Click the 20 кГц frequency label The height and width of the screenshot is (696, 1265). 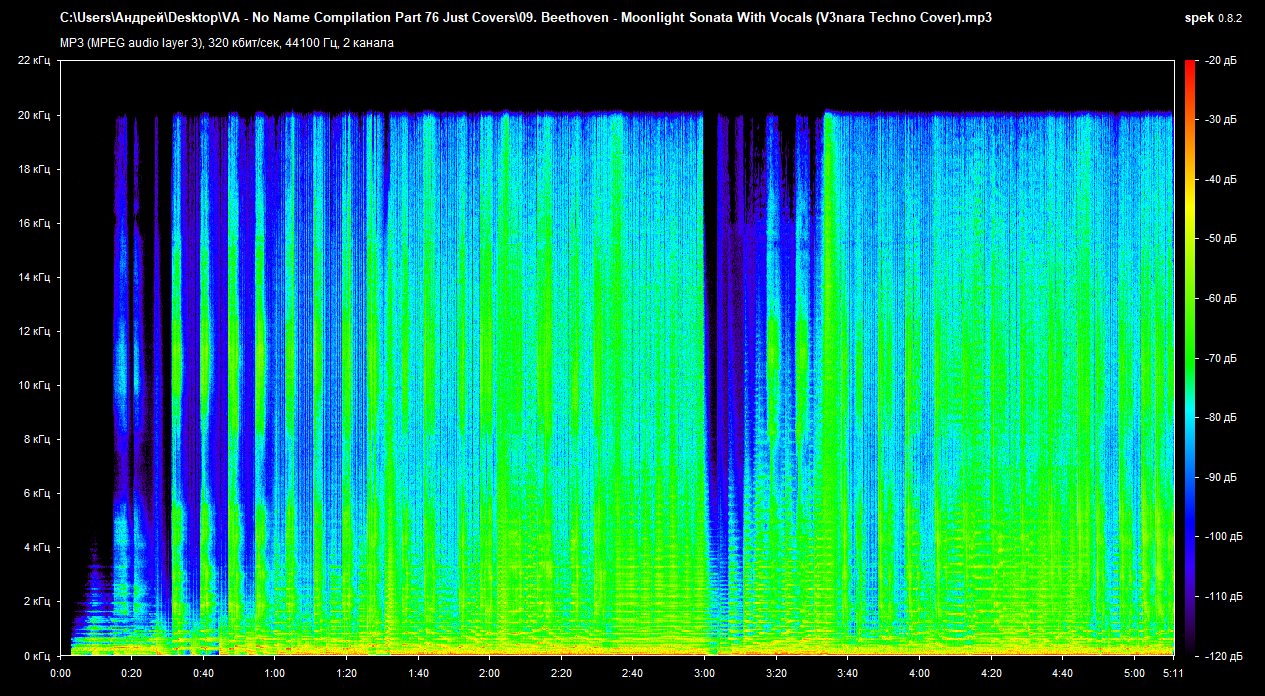[36, 115]
